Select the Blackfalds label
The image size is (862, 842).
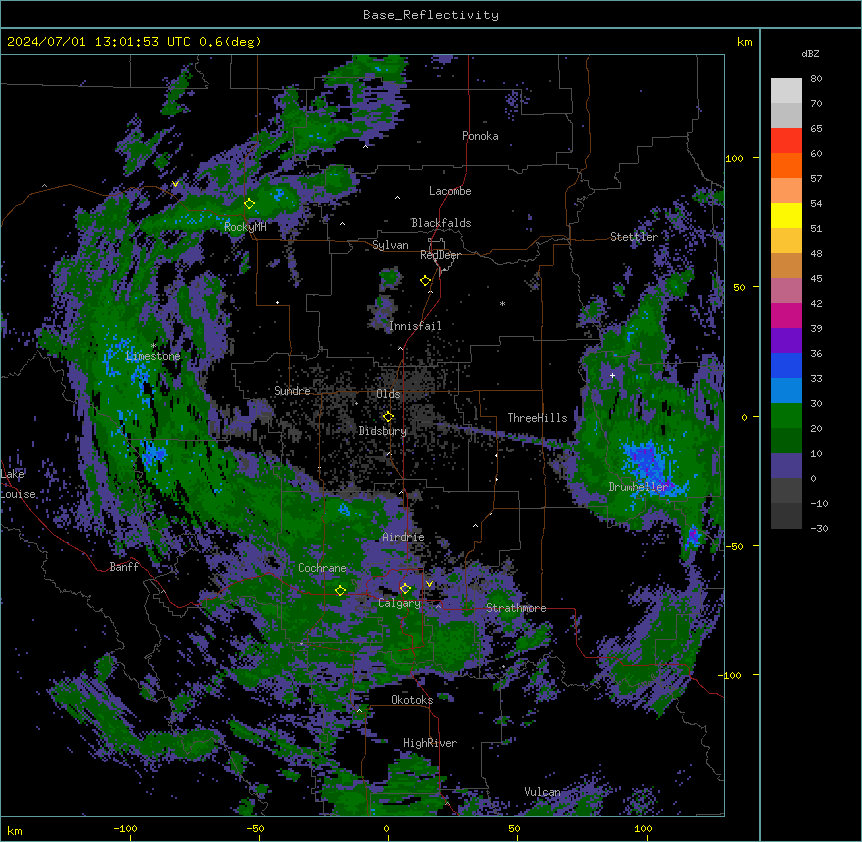tap(441, 223)
